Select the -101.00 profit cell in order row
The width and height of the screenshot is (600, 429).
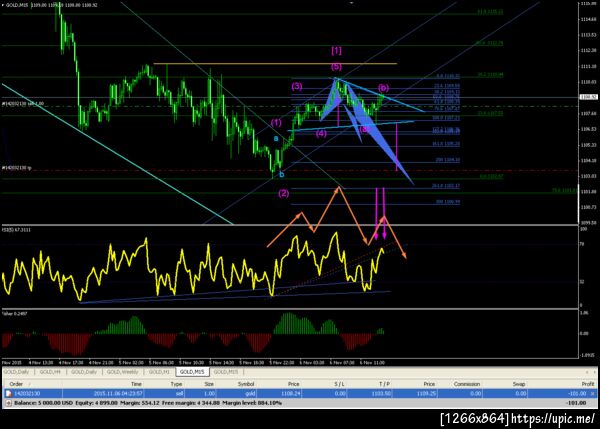pos(577,393)
